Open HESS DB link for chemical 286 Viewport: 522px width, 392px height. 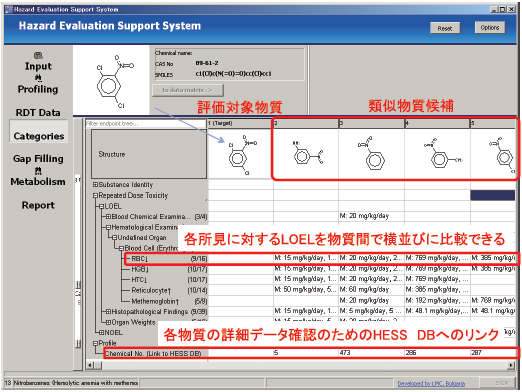pos(411,353)
